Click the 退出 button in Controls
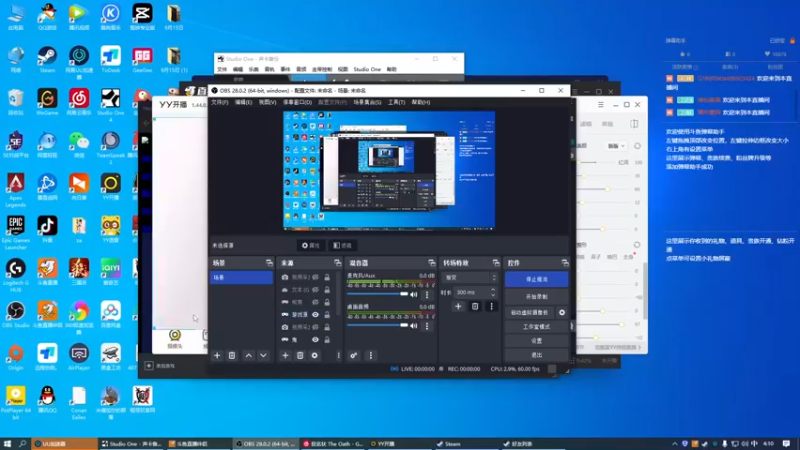800x450 pixels. [536, 355]
